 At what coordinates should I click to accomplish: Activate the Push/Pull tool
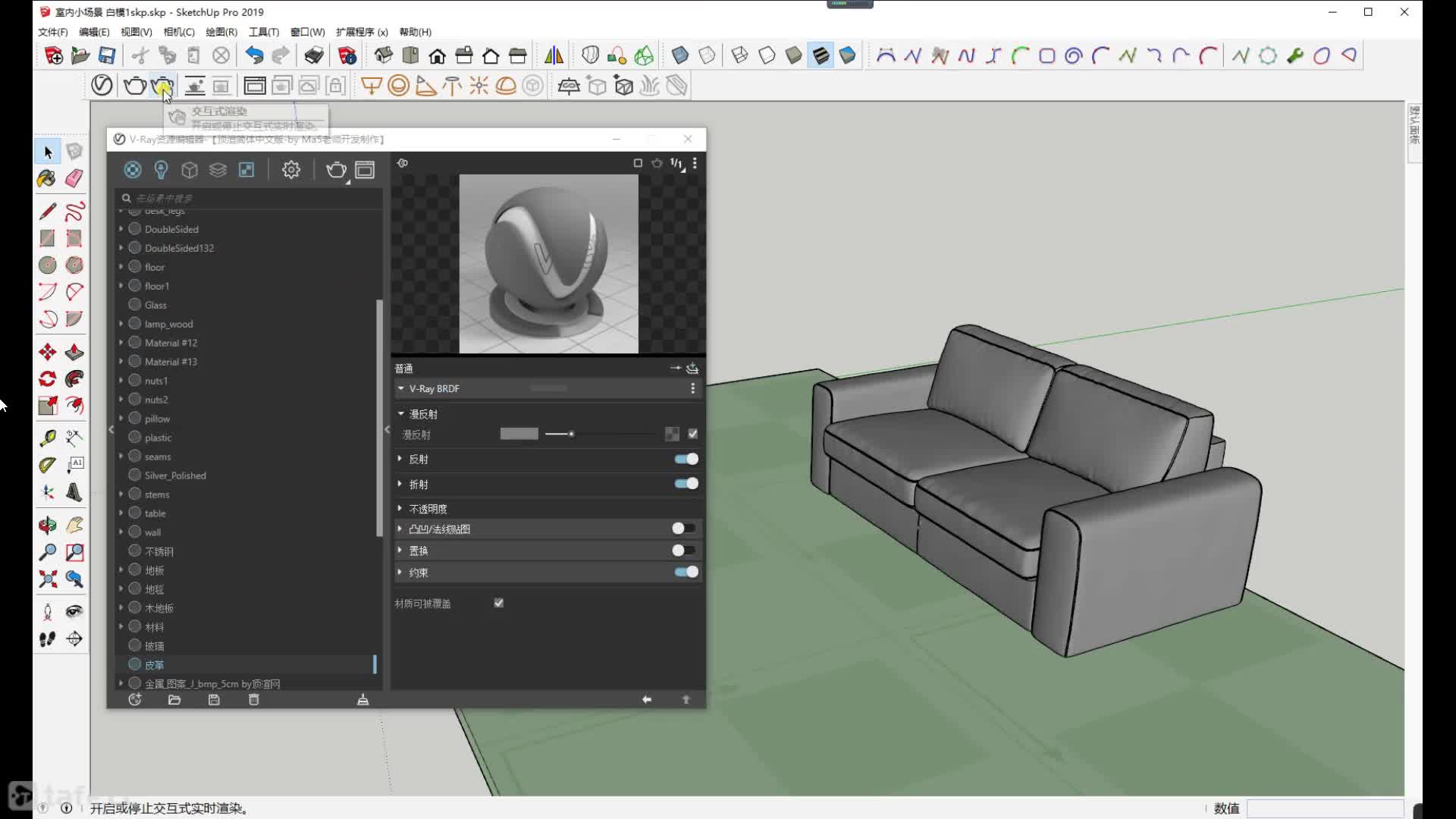tap(74, 352)
